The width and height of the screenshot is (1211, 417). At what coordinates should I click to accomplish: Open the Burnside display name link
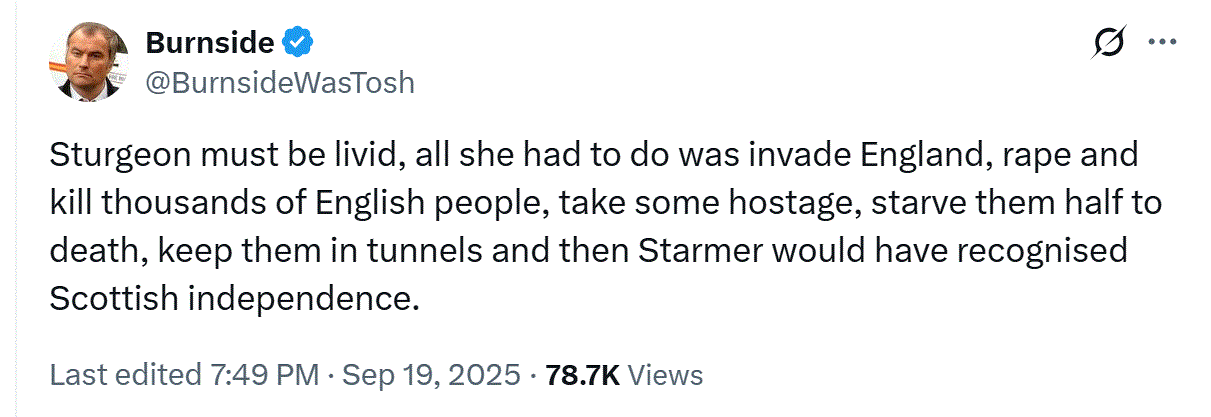[x=210, y=43]
